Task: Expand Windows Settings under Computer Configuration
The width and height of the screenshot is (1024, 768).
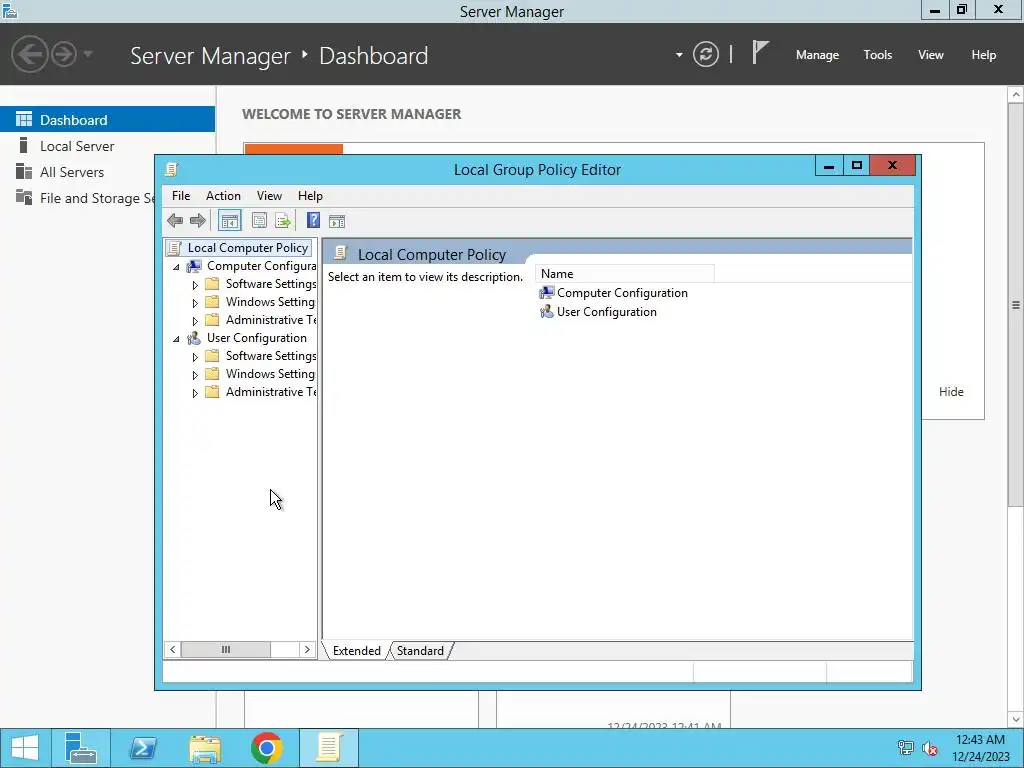Action: pos(195,303)
